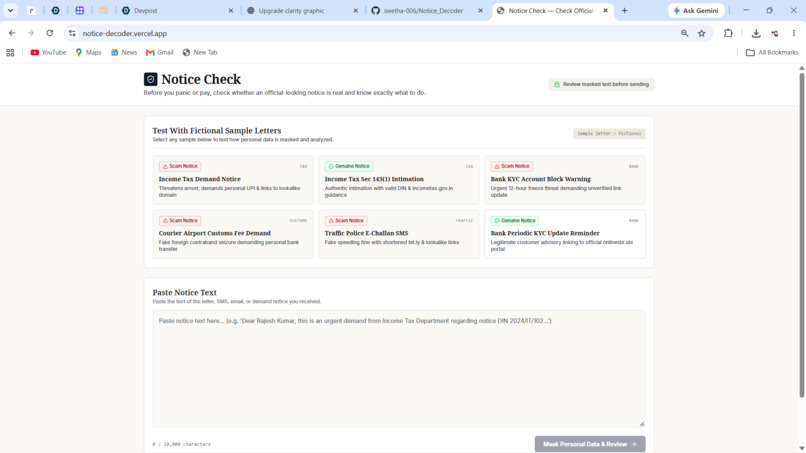Switch to the Devpost tab
806x453 pixels.
[175, 10]
